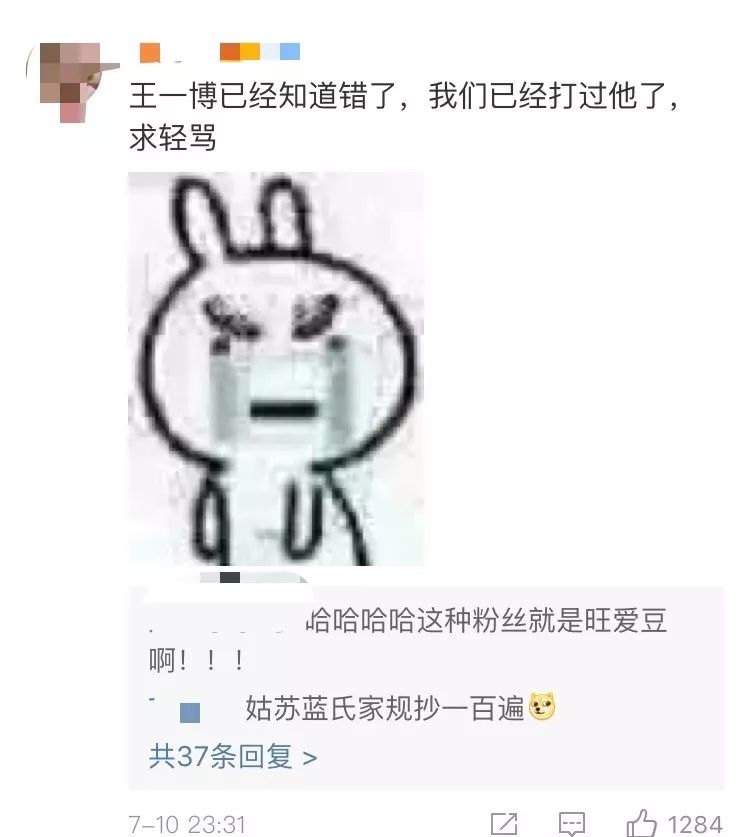Like the comment with thumbs-up icon
The height and width of the screenshot is (837, 750).
[x=642, y=823]
